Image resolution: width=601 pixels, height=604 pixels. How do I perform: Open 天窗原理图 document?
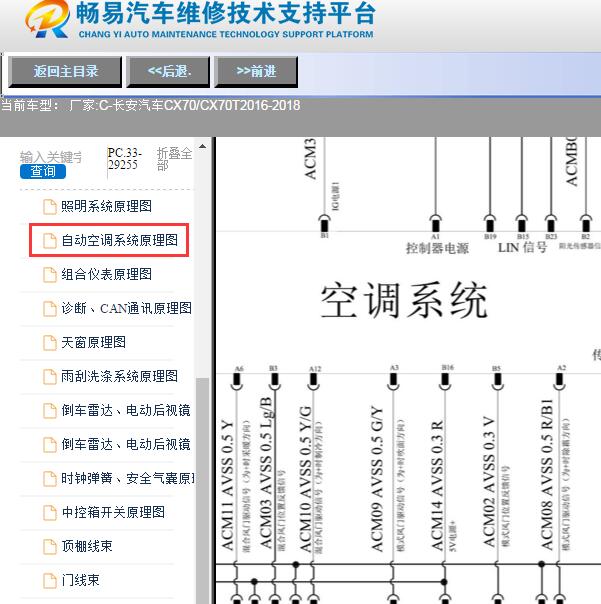coord(93,342)
